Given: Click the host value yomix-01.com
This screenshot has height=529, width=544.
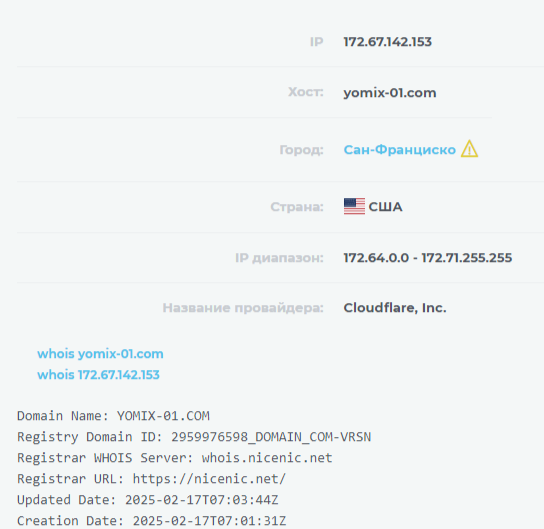Looking at the screenshot, I should pos(390,93).
